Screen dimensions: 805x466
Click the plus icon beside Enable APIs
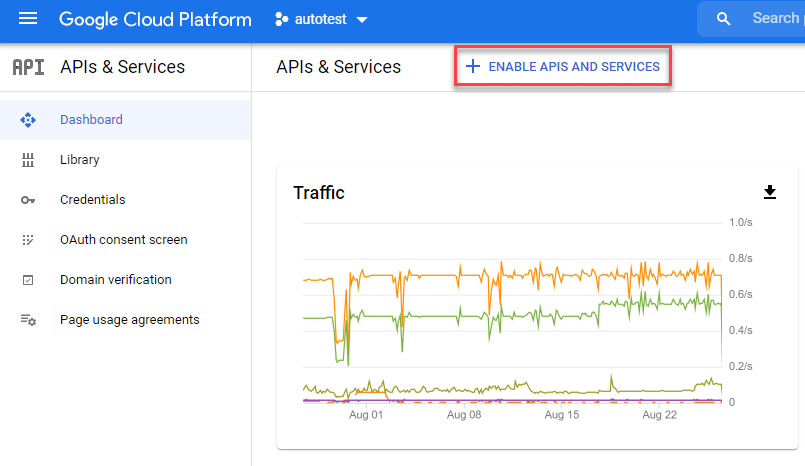point(473,67)
